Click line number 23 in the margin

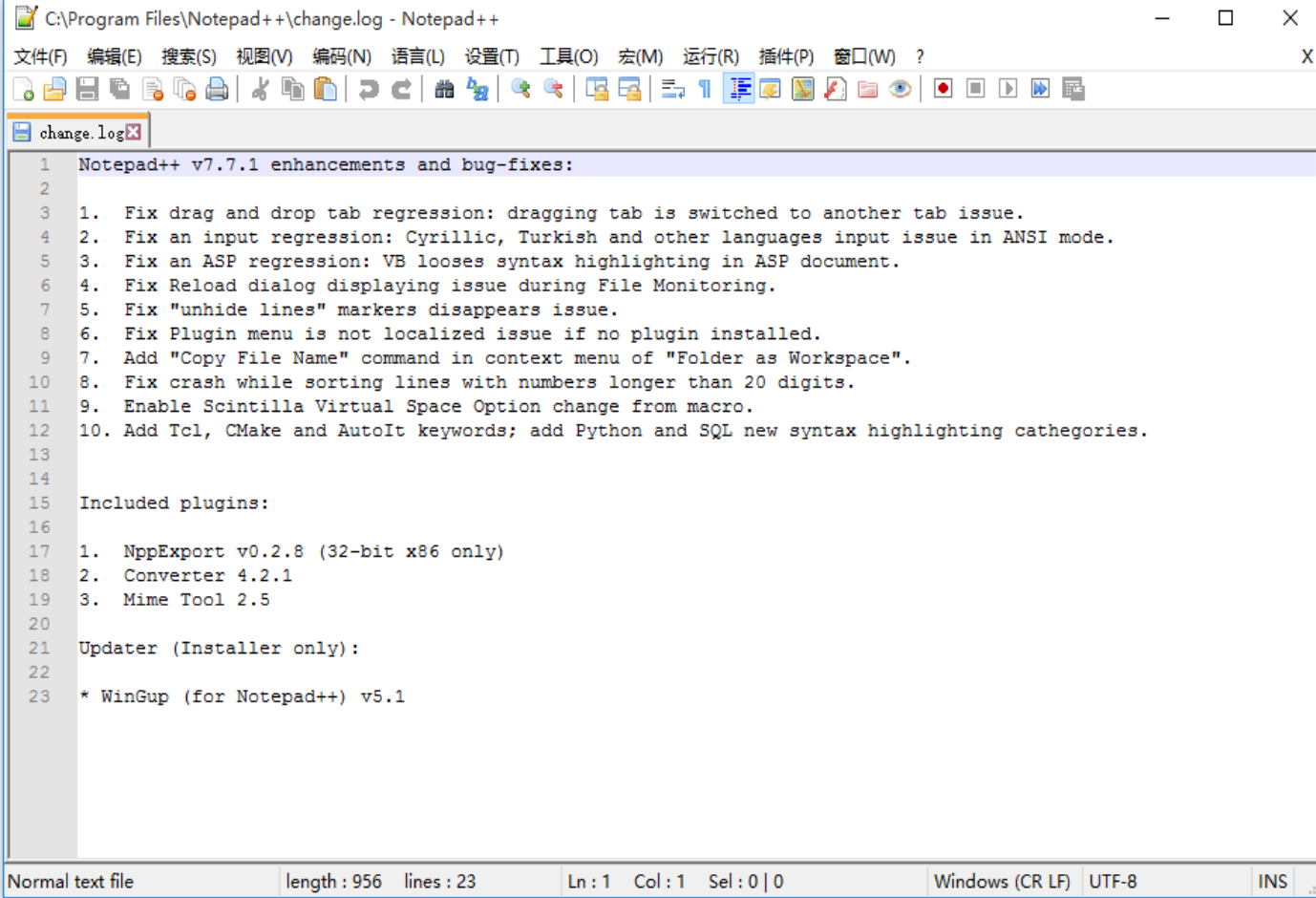[39, 696]
